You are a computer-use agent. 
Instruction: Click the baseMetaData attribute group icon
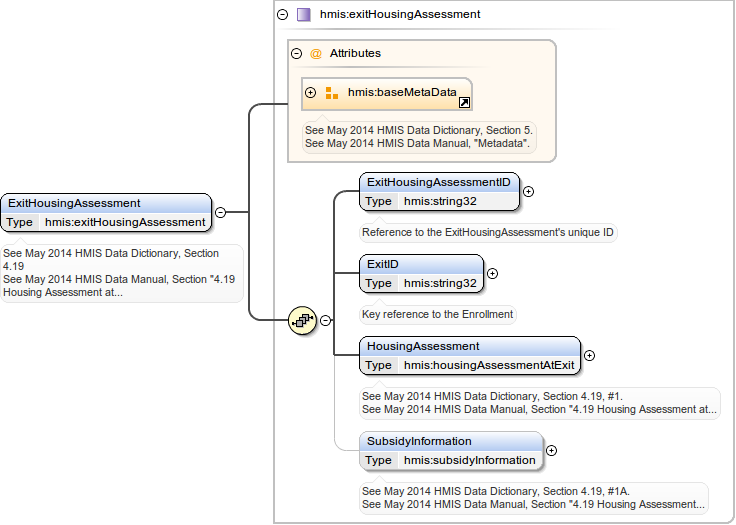[331, 93]
